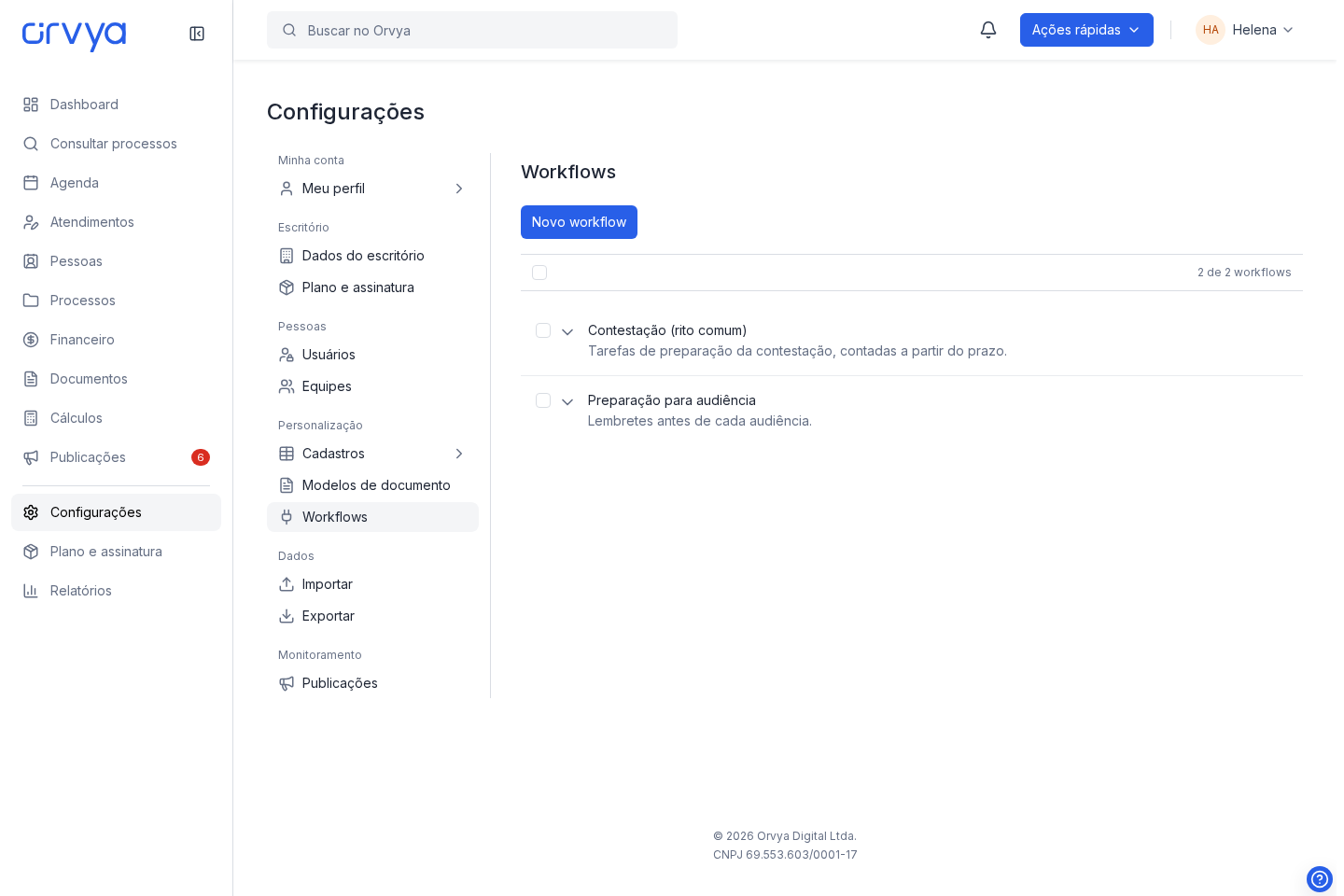
Task: Click the Cálculos calculator icon
Action: (x=31, y=418)
